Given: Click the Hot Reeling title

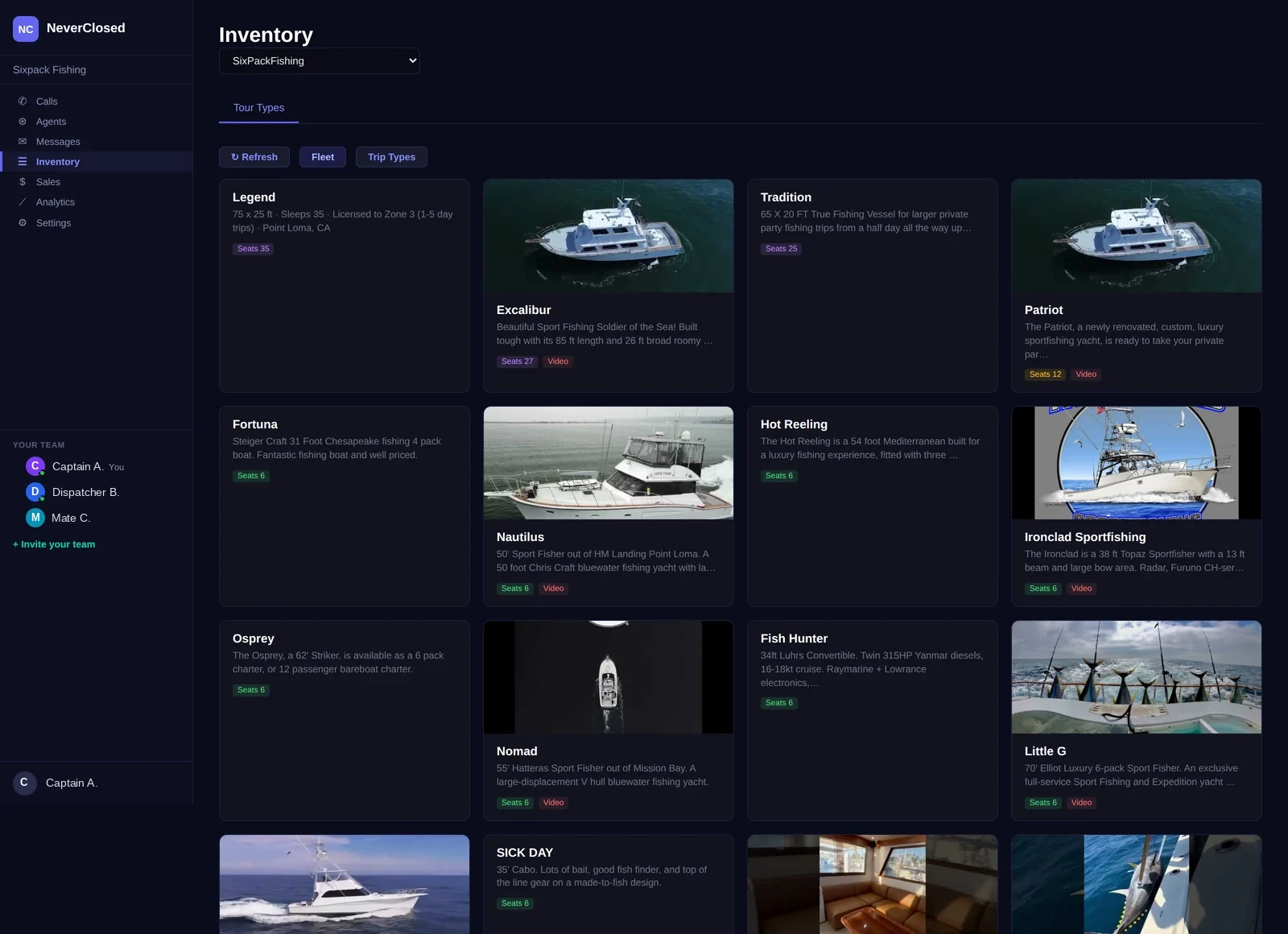Looking at the screenshot, I should click(x=794, y=424).
